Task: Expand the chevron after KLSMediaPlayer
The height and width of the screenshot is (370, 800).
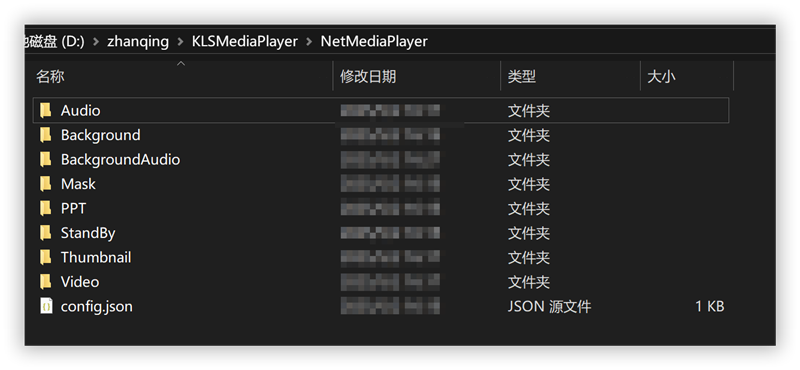Action: coord(309,42)
